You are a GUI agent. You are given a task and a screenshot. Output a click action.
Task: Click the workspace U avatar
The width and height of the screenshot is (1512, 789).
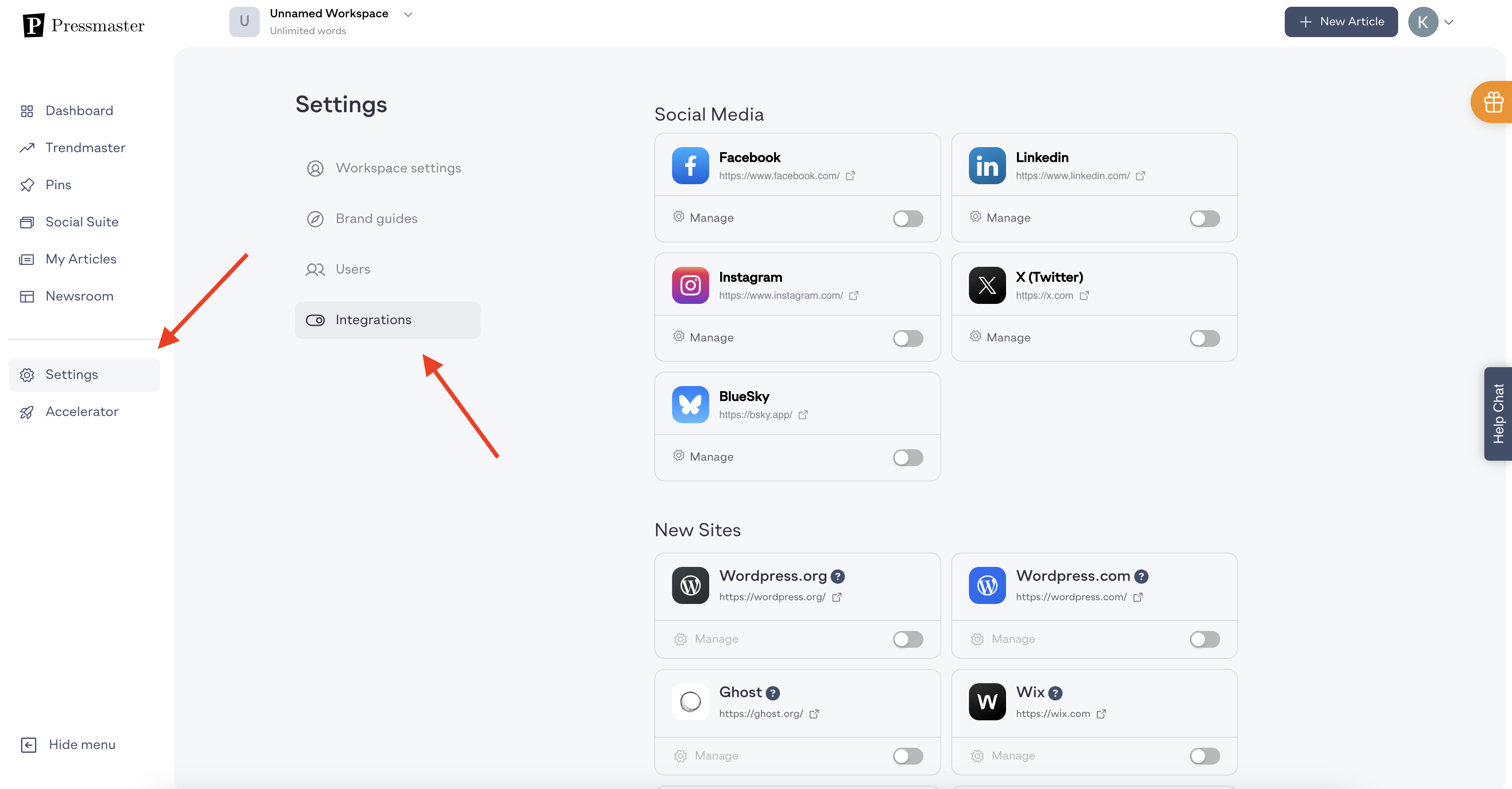[244, 21]
